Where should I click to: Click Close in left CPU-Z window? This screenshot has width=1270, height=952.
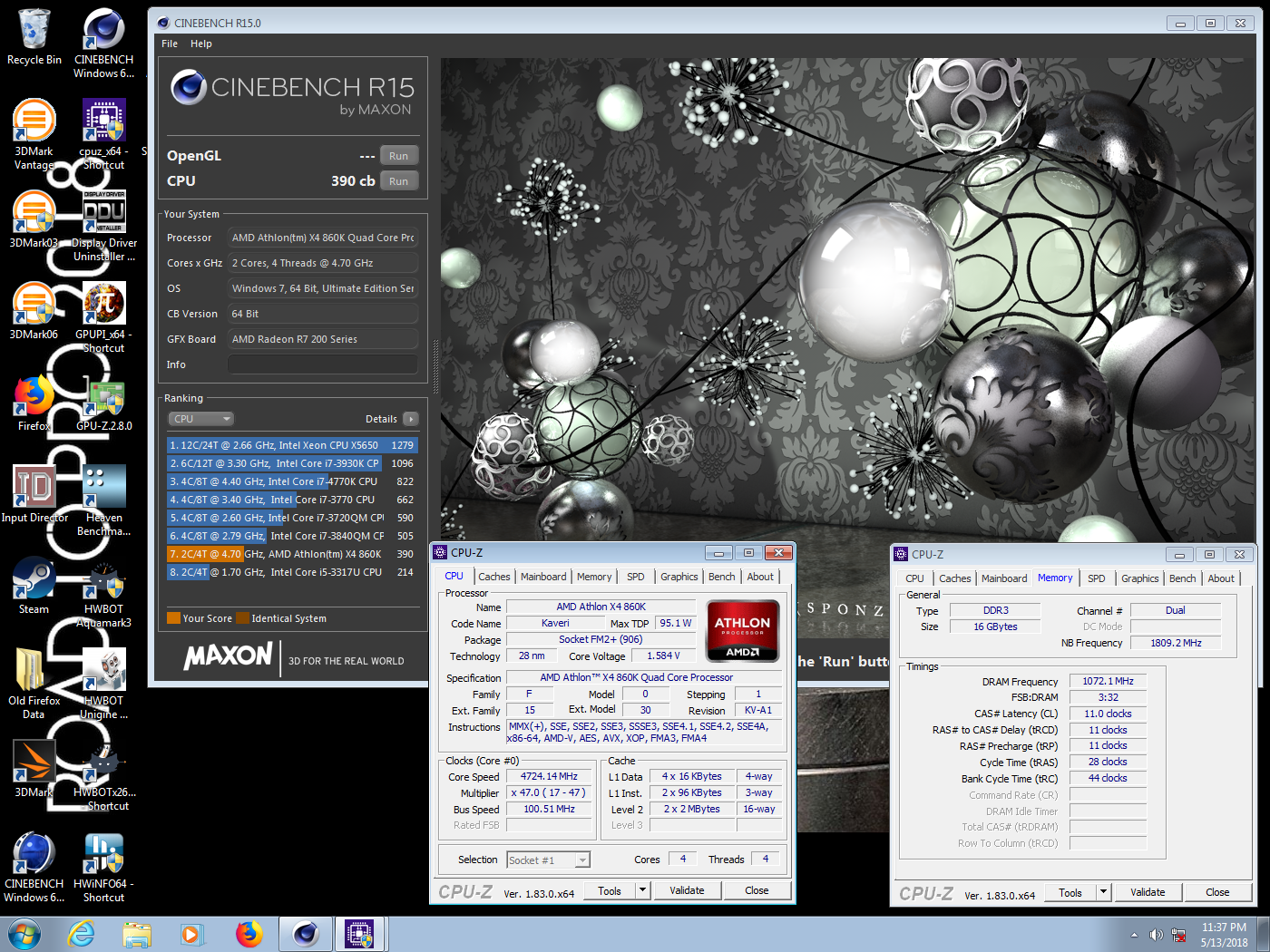(757, 891)
